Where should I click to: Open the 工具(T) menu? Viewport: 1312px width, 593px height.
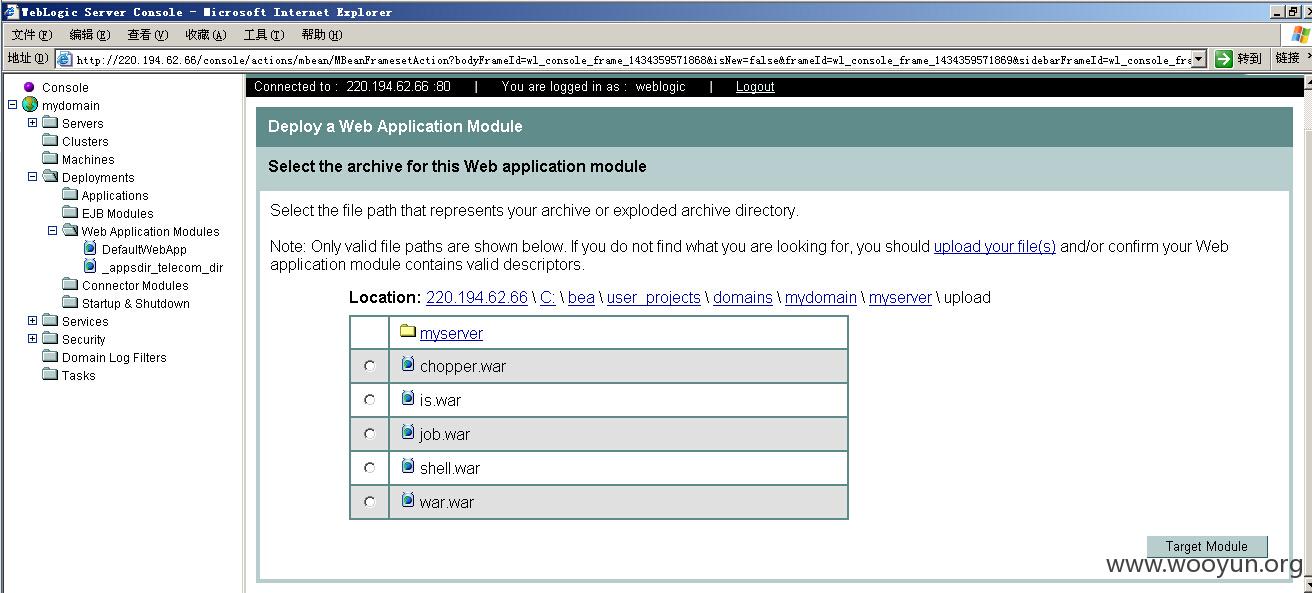point(264,35)
